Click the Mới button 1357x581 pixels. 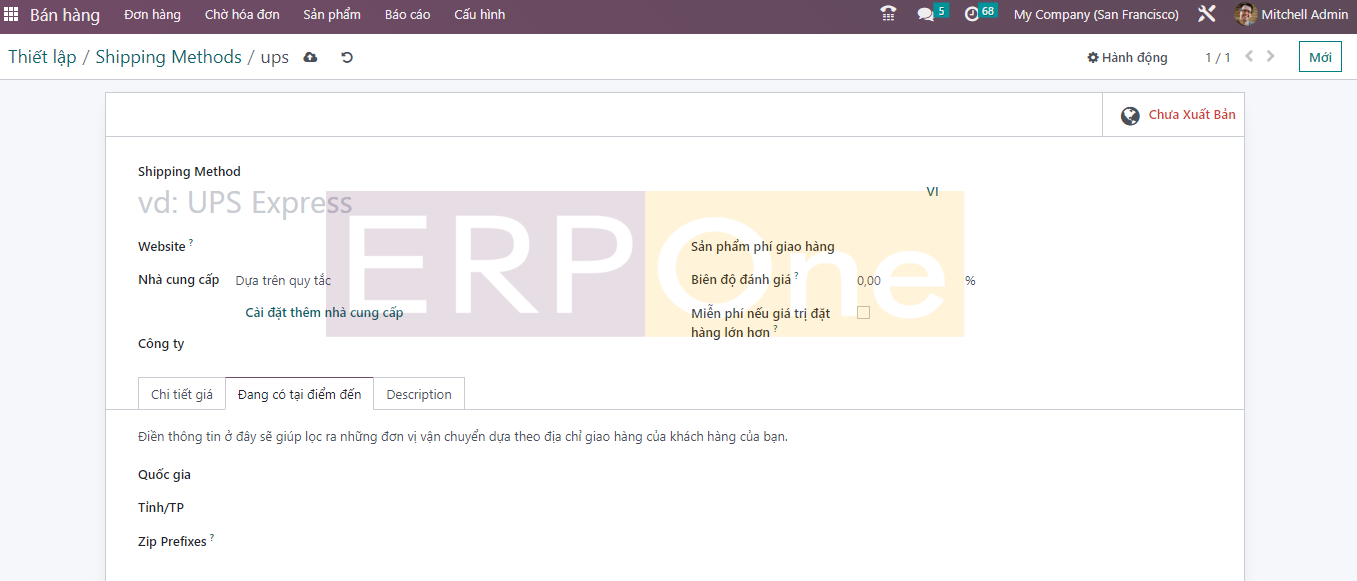tap(1320, 57)
